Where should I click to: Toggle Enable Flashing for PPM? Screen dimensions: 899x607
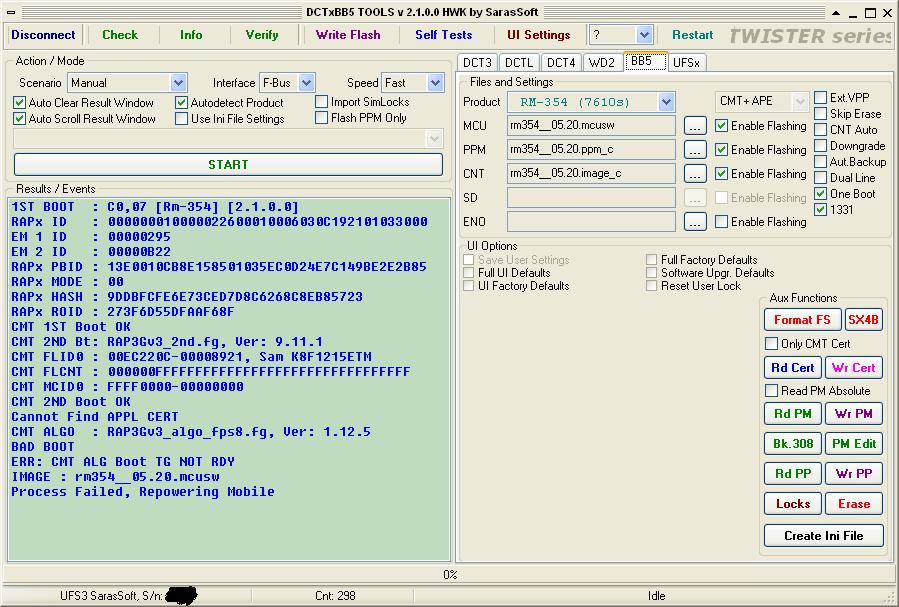pos(722,150)
